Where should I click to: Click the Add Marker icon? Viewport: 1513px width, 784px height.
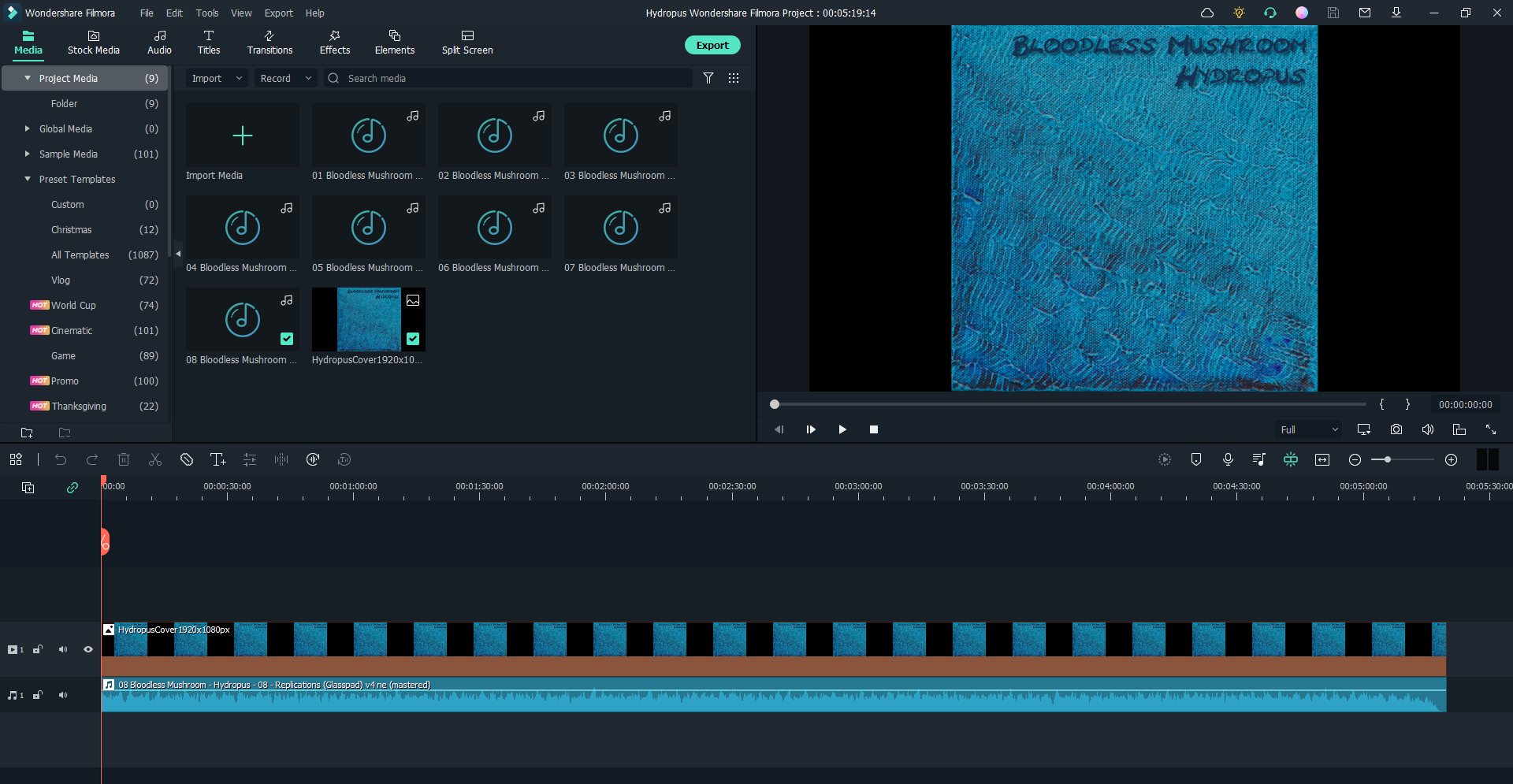(x=1196, y=459)
